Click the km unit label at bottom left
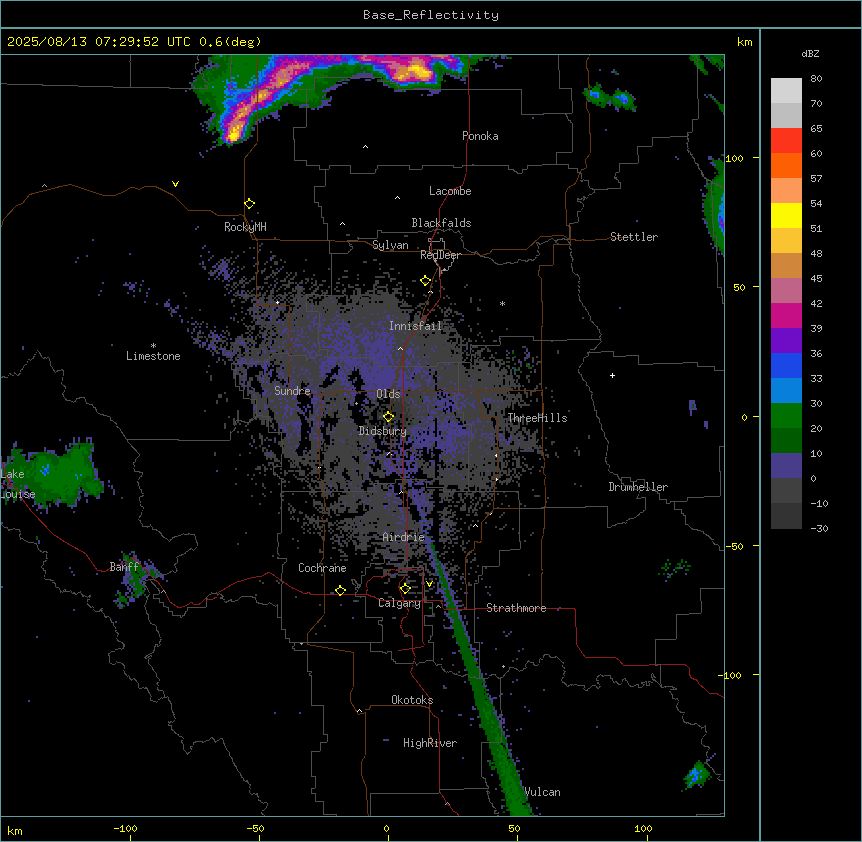 click(x=15, y=830)
